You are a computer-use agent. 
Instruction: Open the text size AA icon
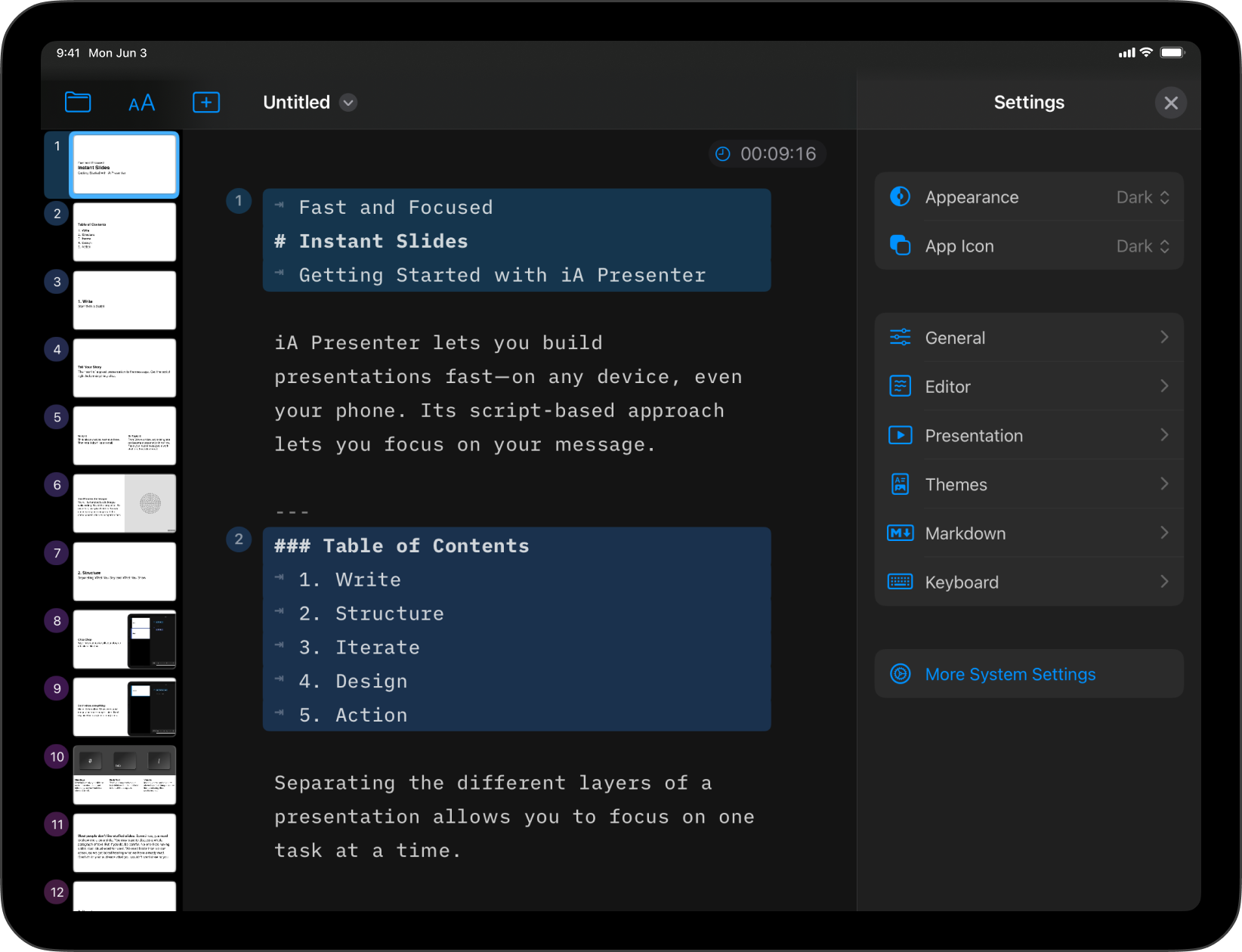coord(141,103)
